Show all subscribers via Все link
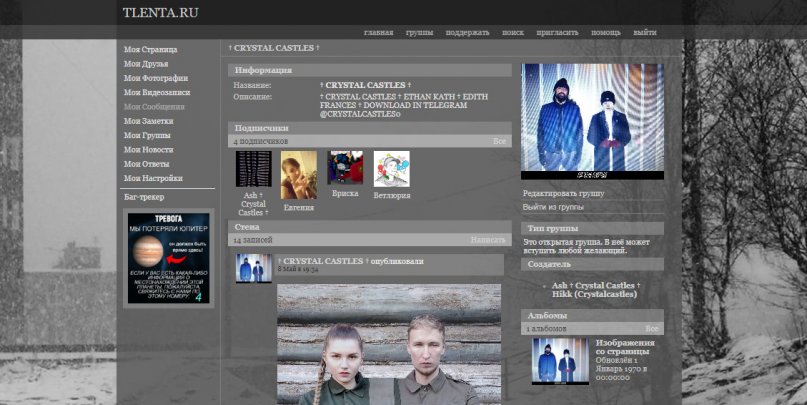The image size is (807, 405). coord(499,141)
